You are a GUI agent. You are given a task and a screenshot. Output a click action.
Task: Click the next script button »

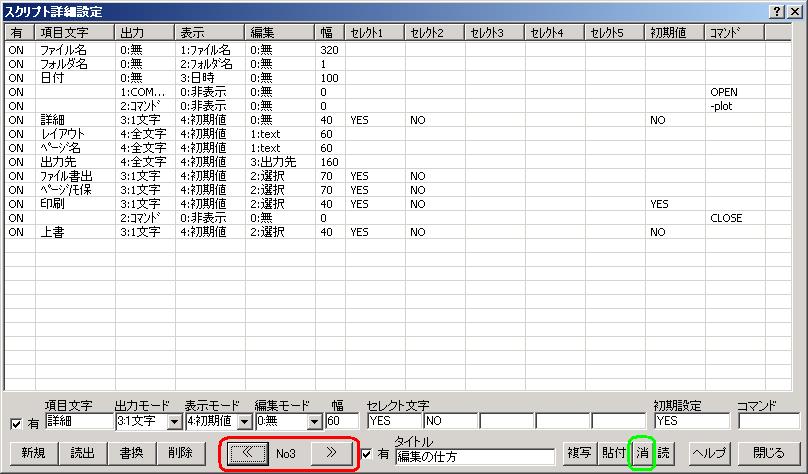click(x=331, y=452)
